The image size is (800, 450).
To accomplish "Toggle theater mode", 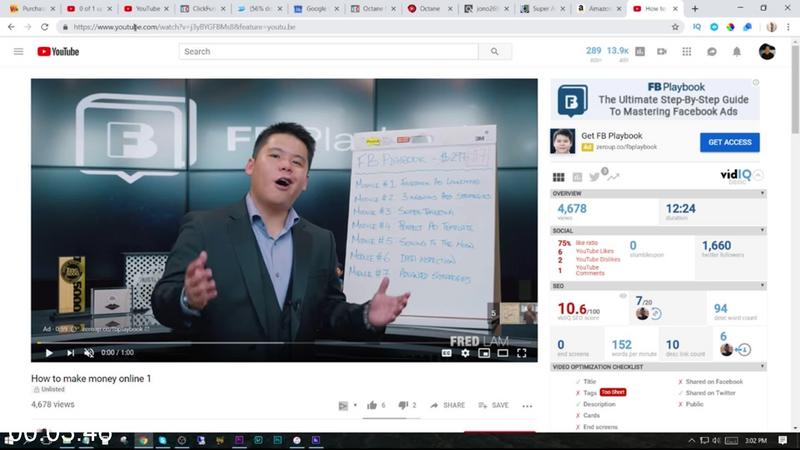I will click(503, 353).
